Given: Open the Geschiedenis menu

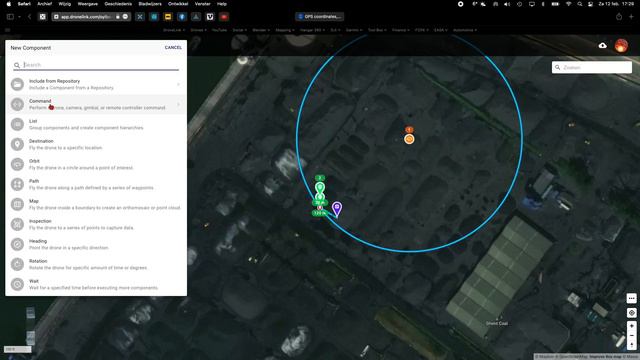Looking at the screenshot, I should tap(118, 4).
